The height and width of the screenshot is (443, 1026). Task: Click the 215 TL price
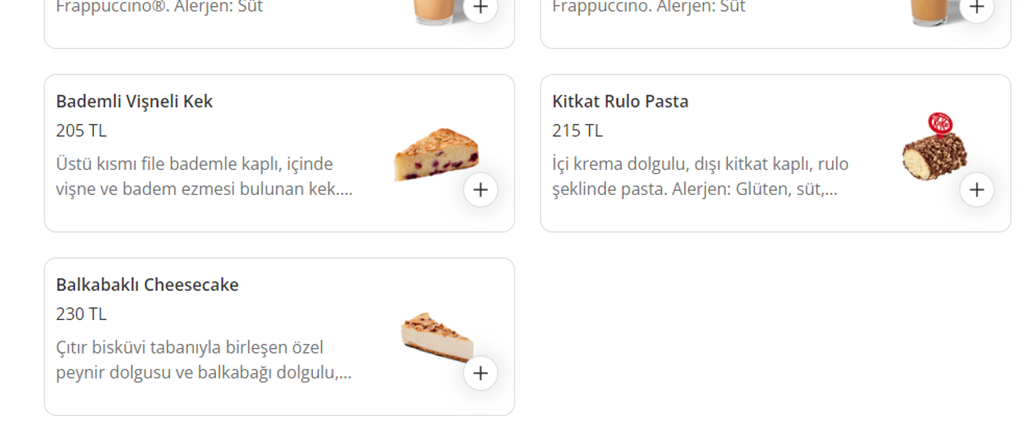point(577,130)
